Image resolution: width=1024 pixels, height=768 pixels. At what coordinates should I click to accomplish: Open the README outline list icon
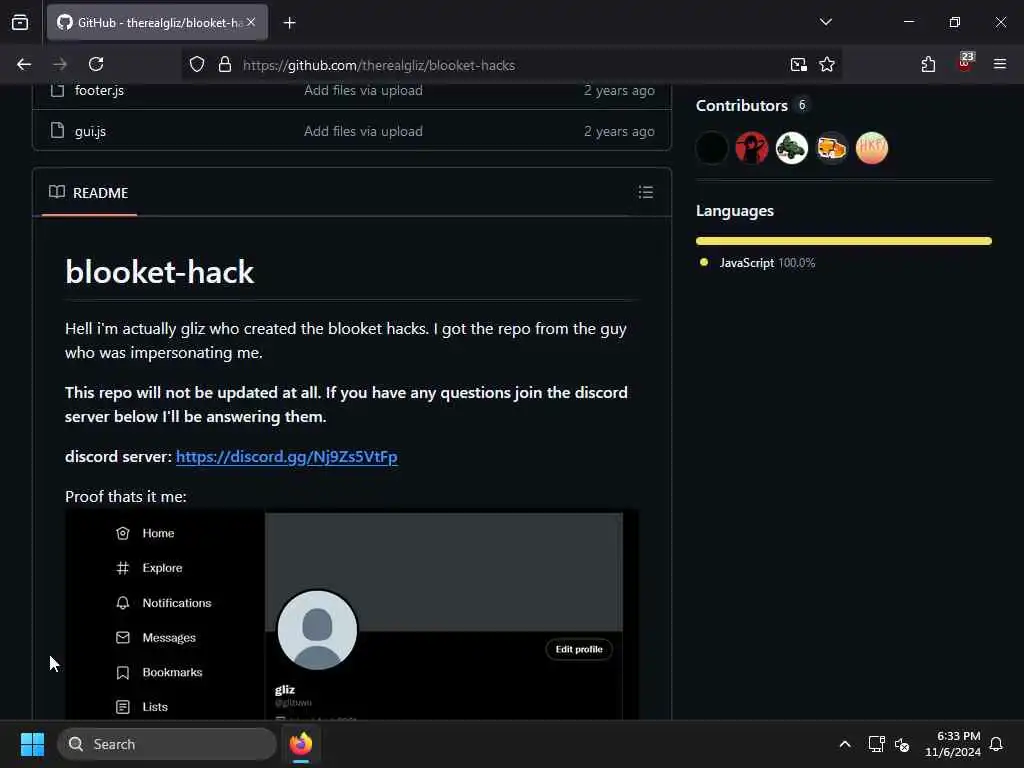click(645, 192)
